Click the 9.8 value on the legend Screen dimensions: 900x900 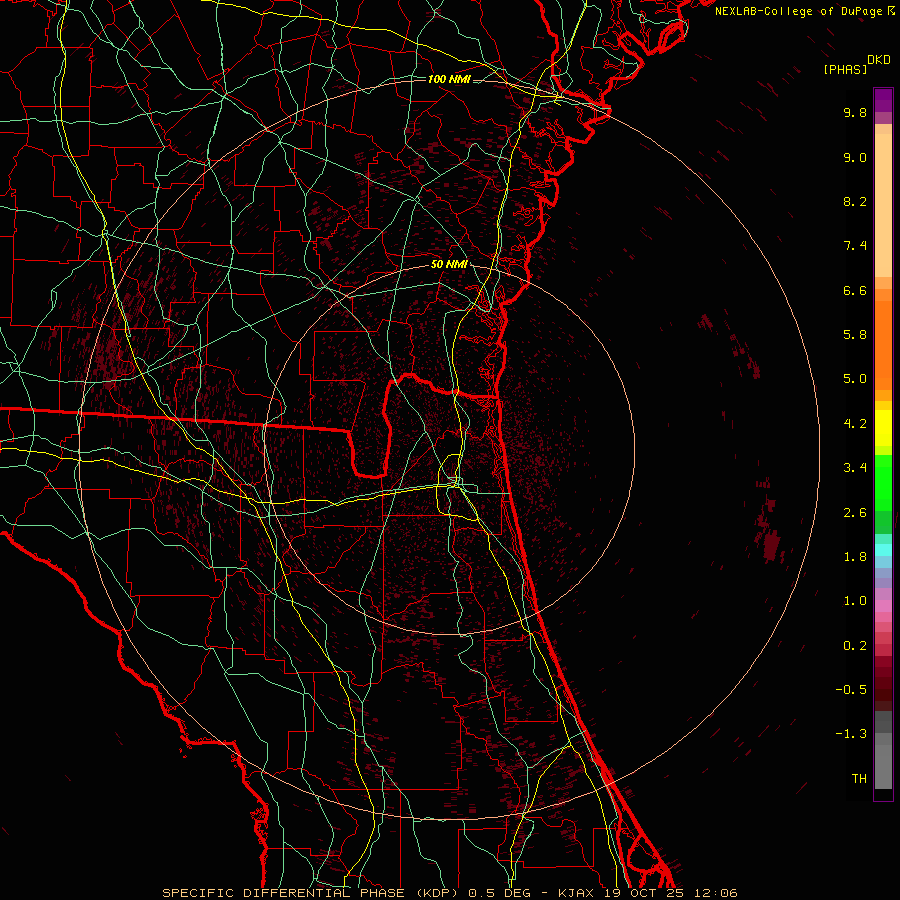pyautogui.click(x=854, y=113)
